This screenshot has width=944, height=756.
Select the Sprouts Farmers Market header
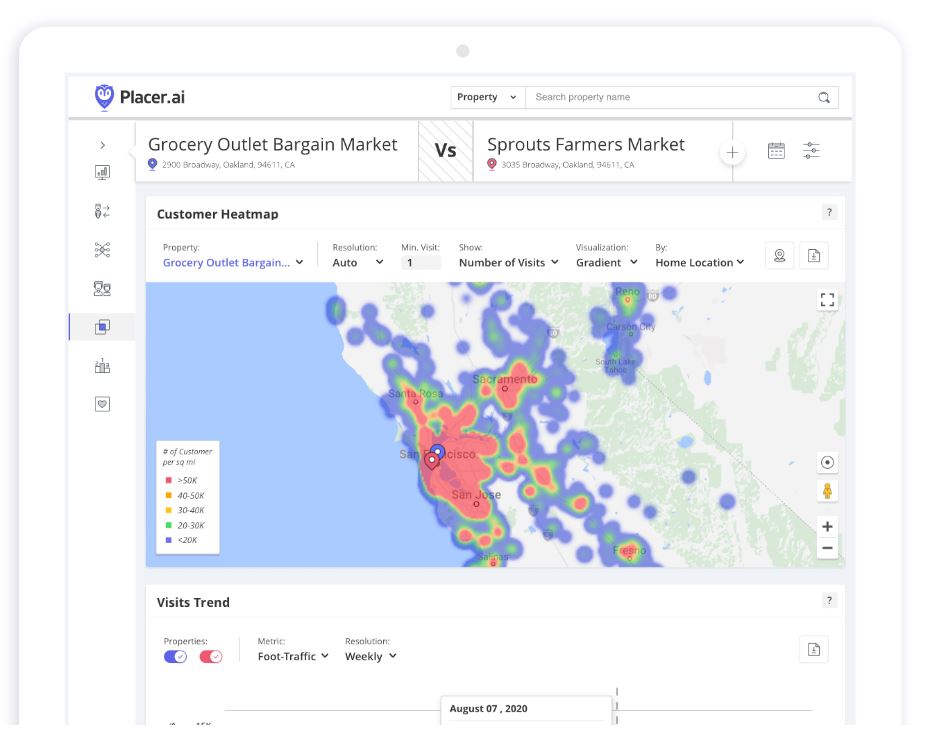[586, 144]
